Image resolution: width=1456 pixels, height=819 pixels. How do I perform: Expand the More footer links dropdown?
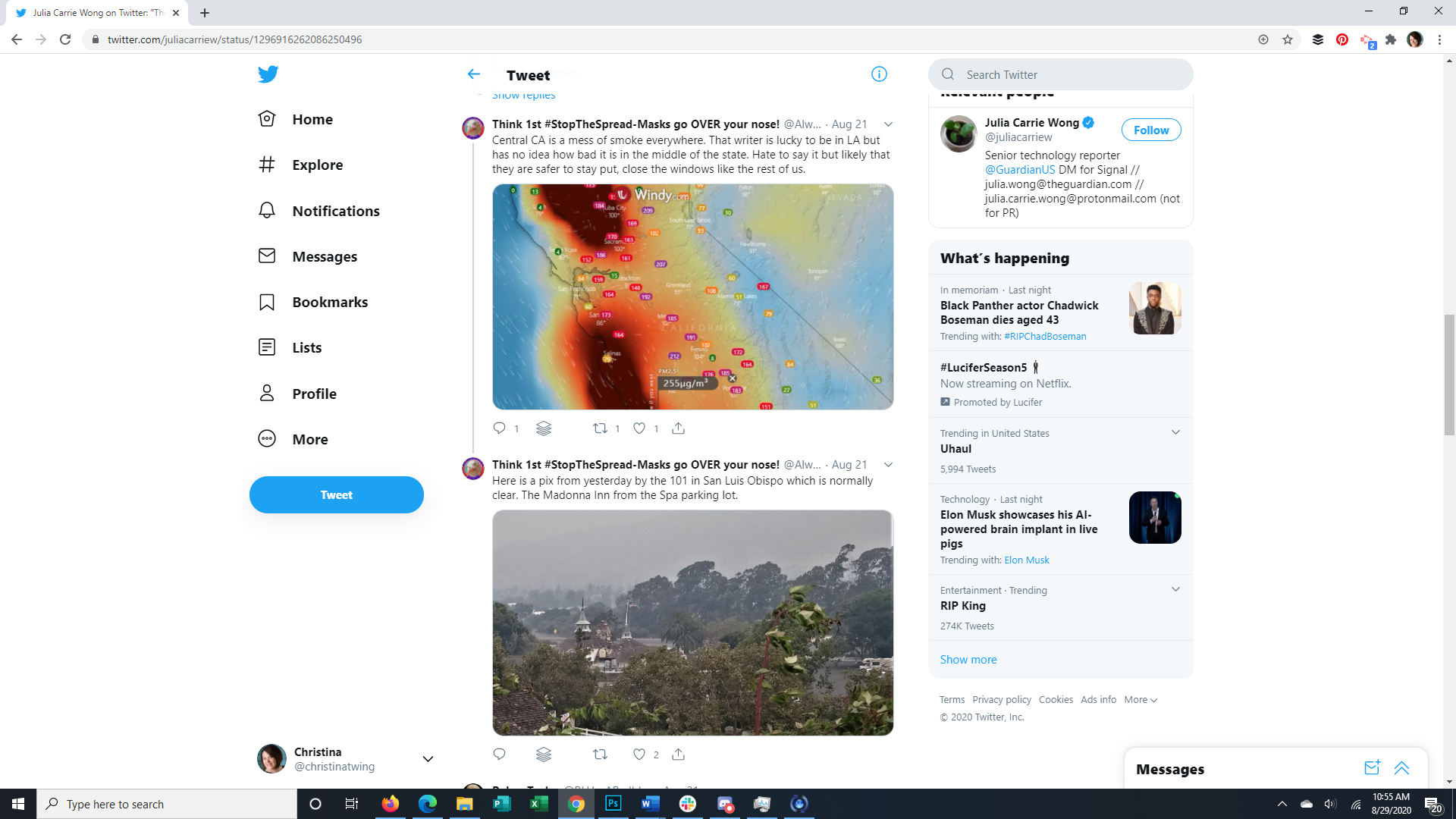coord(1141,700)
